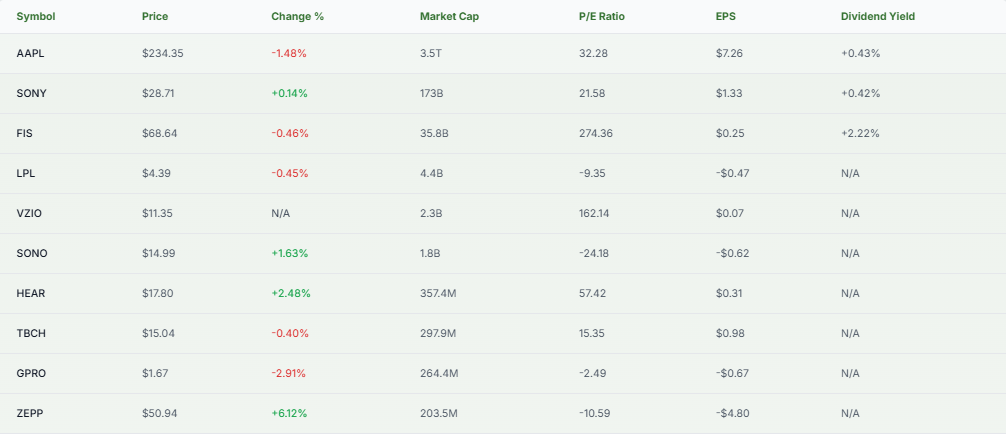Select the TBCH ticker symbol
The image size is (1006, 434).
click(32, 333)
